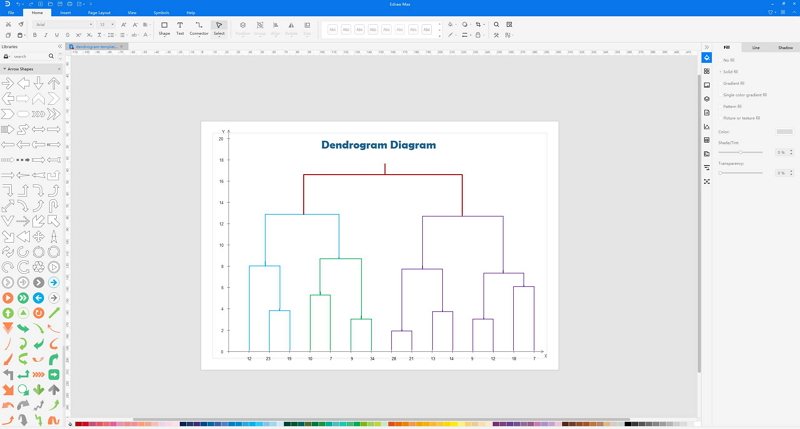Select the Solid fill option
Screen dimensions: 800x429
click(730, 72)
